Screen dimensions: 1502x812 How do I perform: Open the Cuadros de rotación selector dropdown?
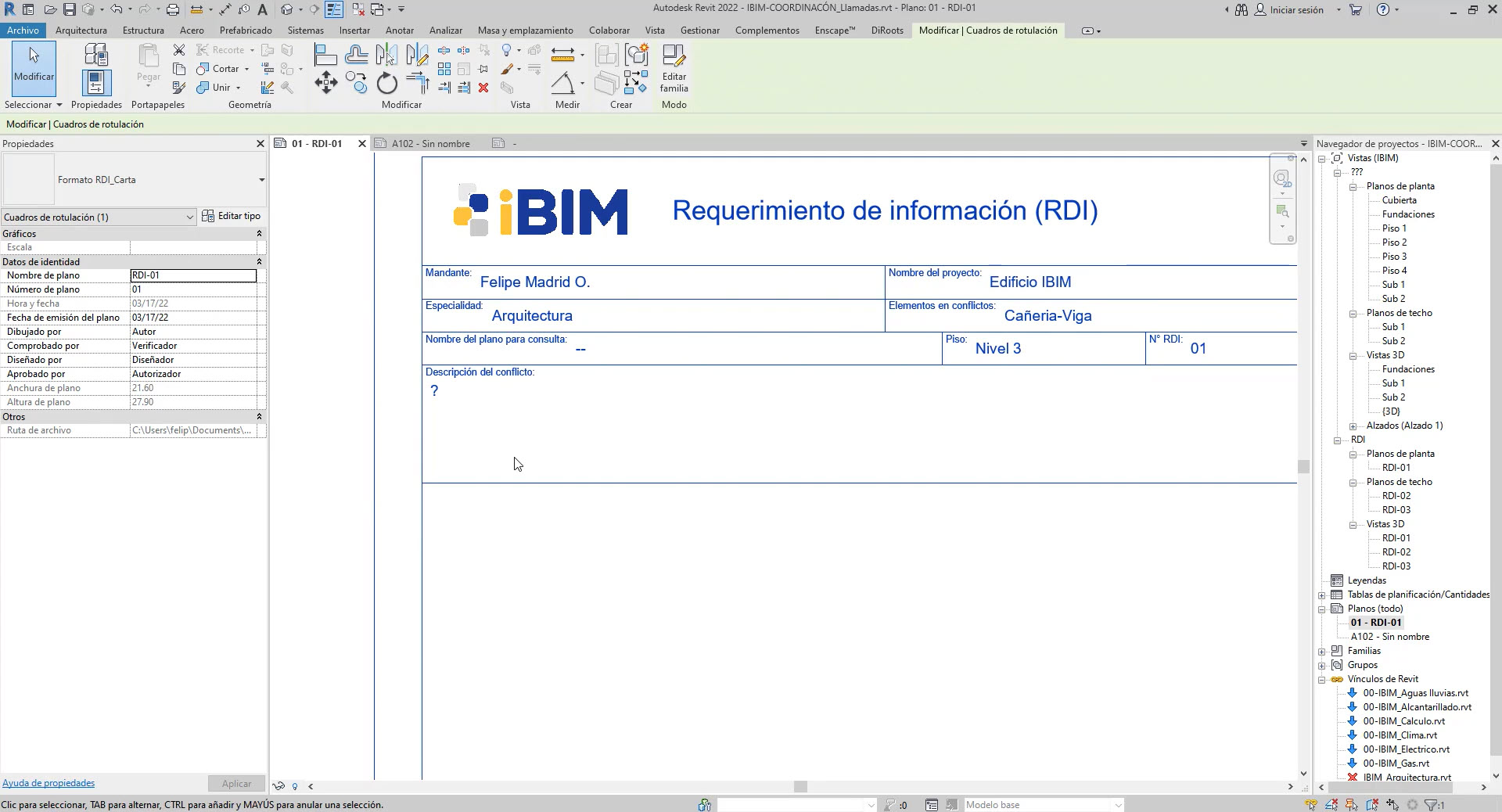(188, 217)
